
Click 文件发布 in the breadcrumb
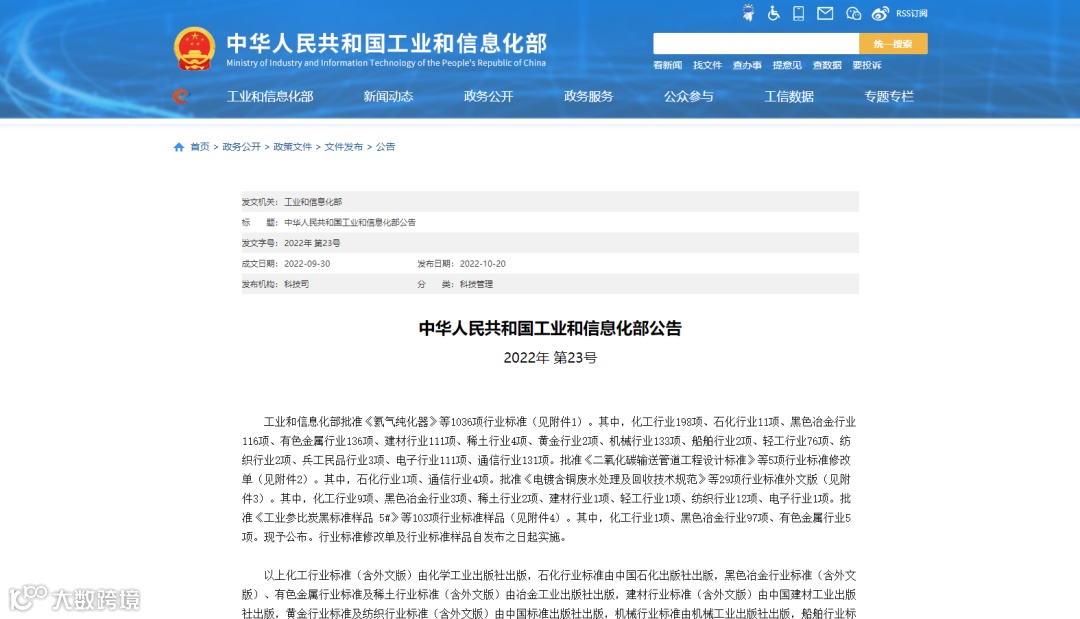(x=344, y=147)
